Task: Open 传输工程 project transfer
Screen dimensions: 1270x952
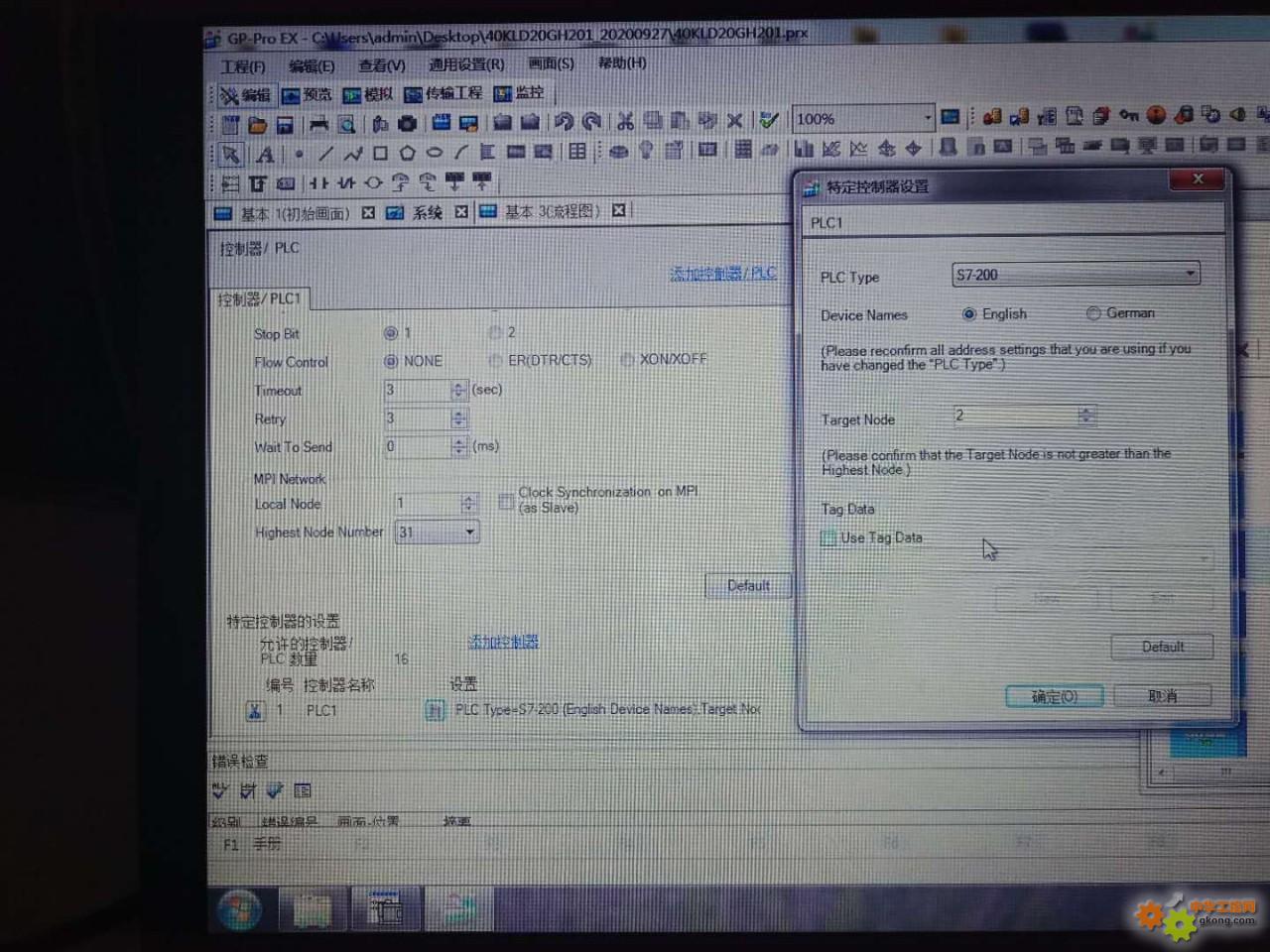Action: (444, 93)
